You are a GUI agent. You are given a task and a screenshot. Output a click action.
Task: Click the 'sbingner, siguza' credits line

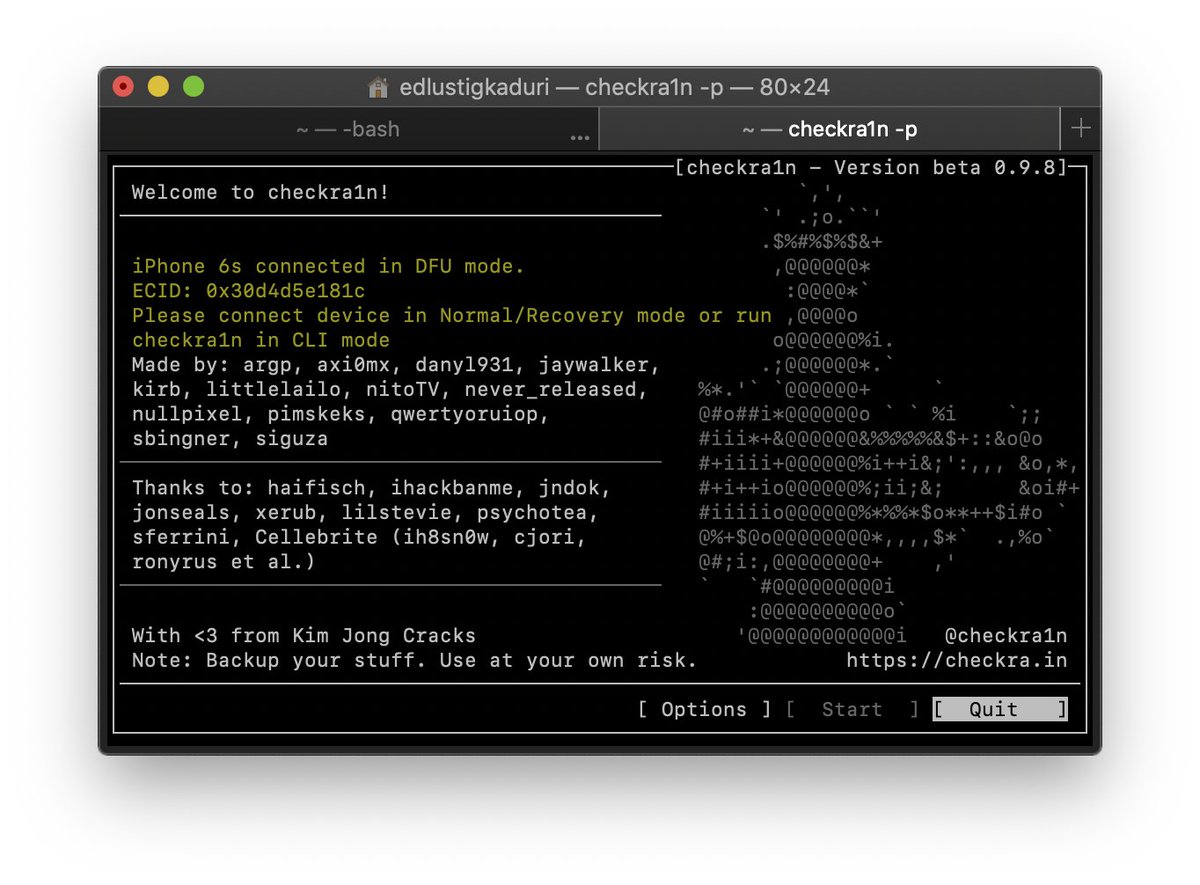tap(230, 438)
